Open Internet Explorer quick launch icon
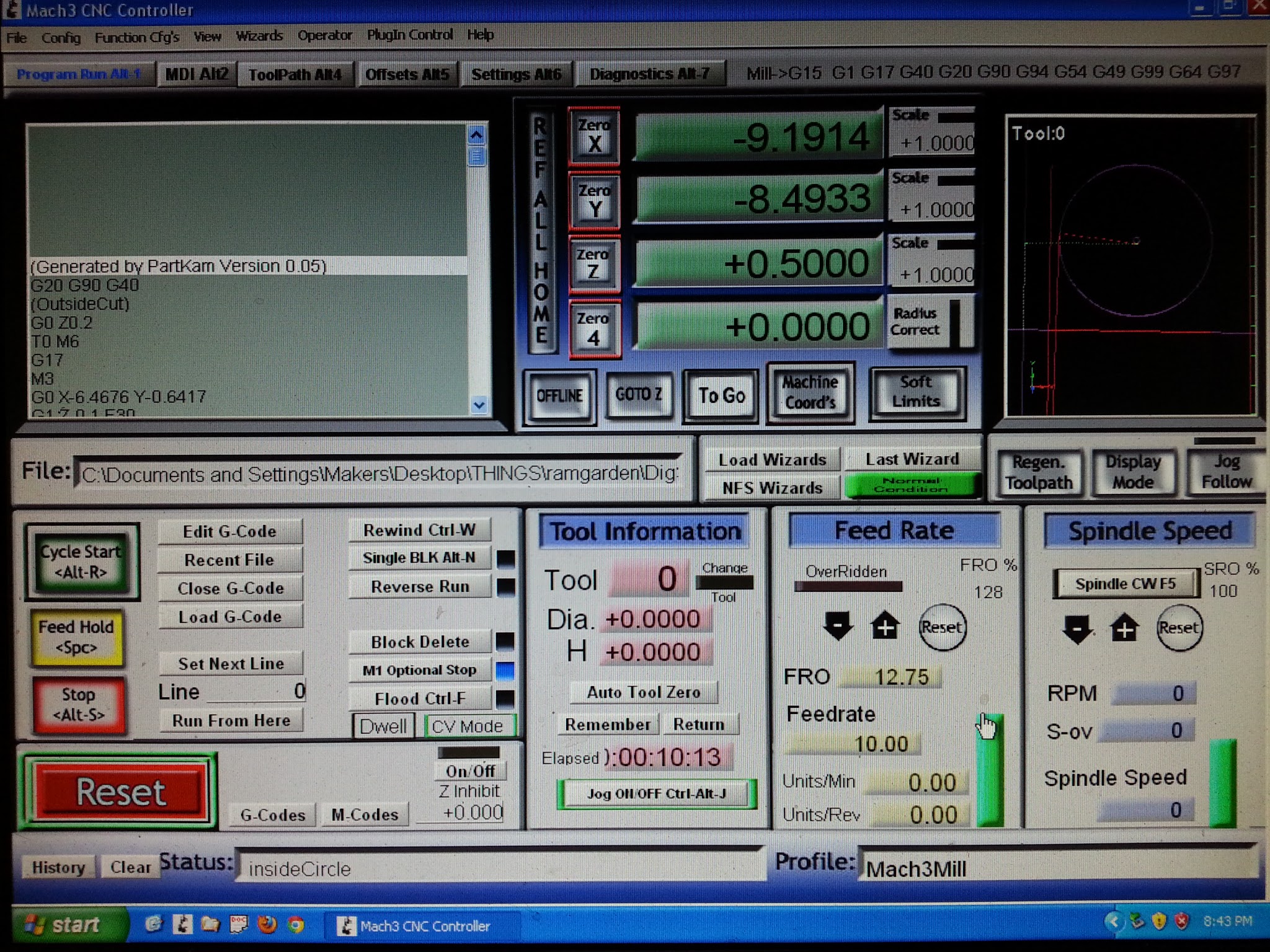 point(153,925)
